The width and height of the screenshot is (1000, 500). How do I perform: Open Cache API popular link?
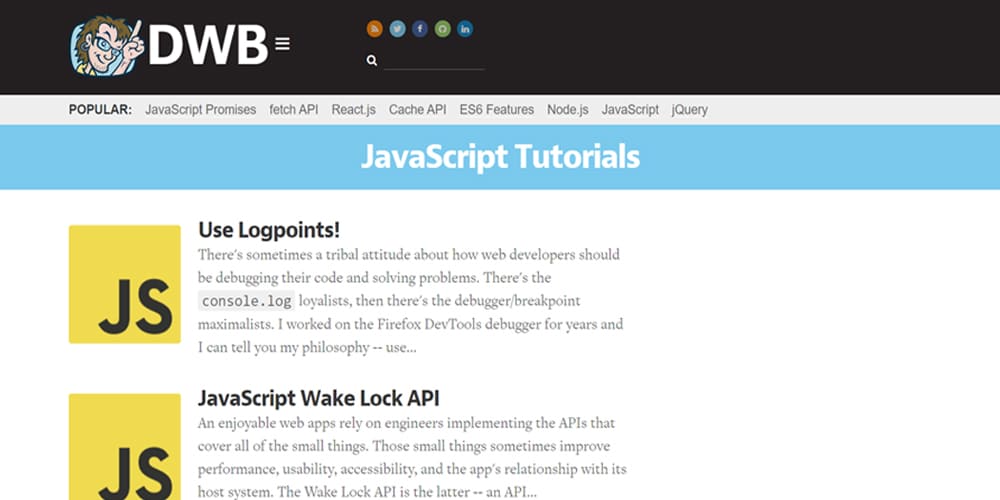(418, 110)
